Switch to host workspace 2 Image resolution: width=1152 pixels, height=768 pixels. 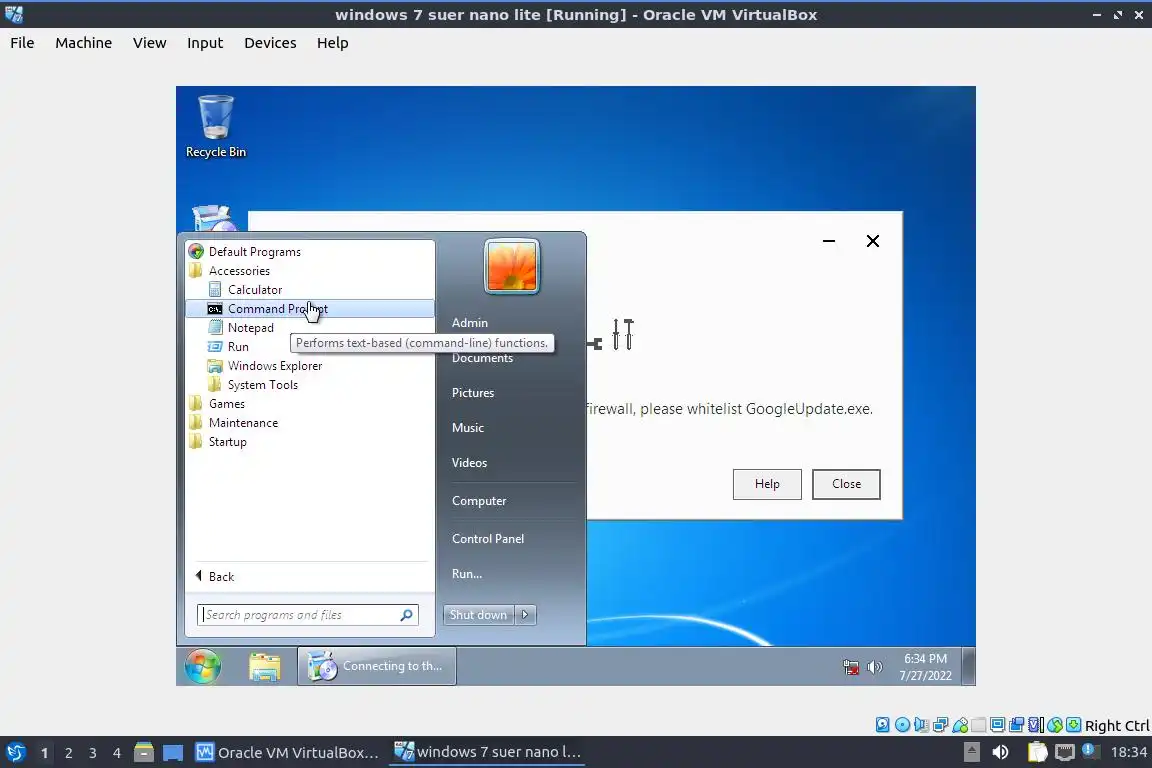68,753
